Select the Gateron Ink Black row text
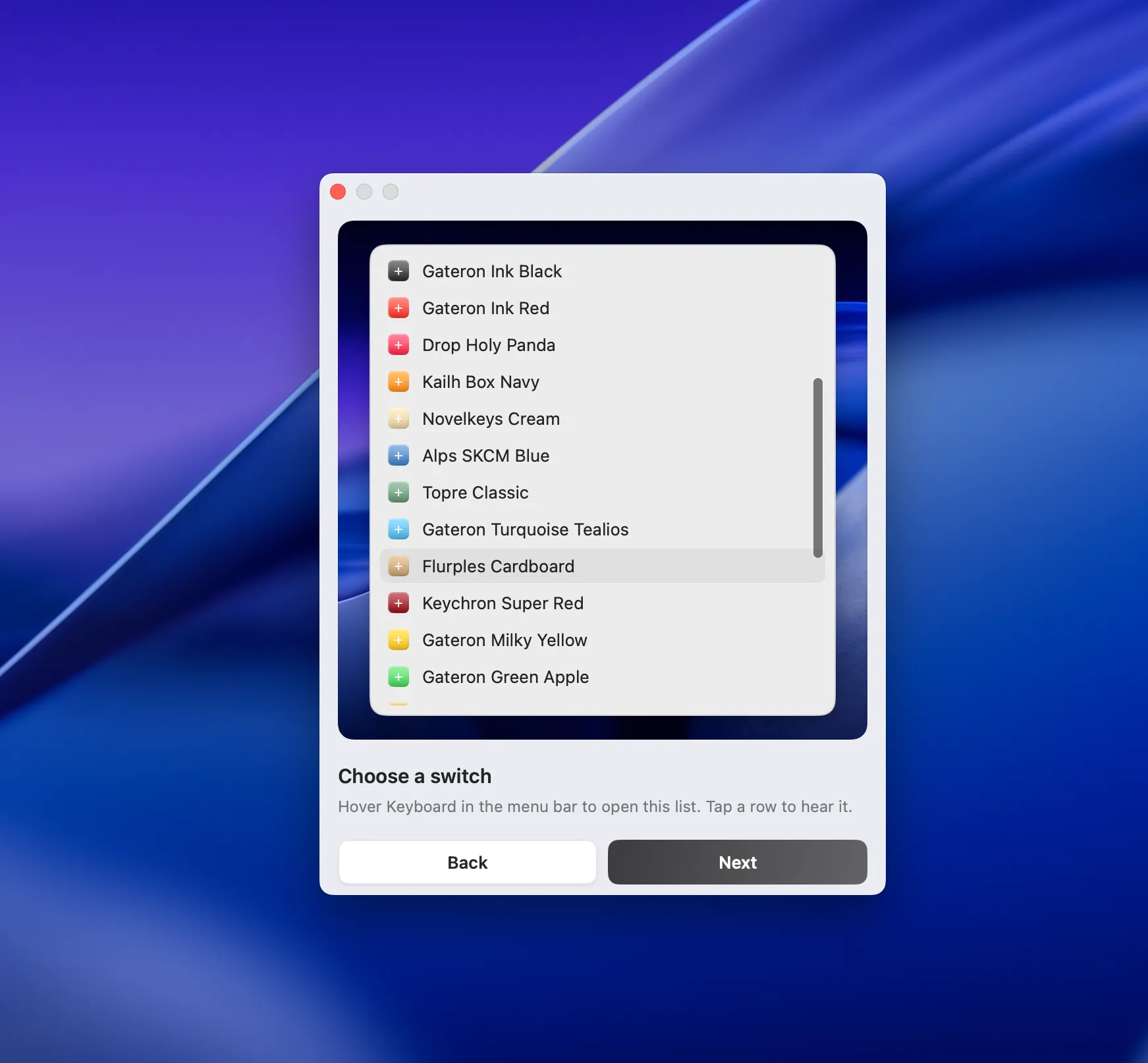 pos(492,271)
